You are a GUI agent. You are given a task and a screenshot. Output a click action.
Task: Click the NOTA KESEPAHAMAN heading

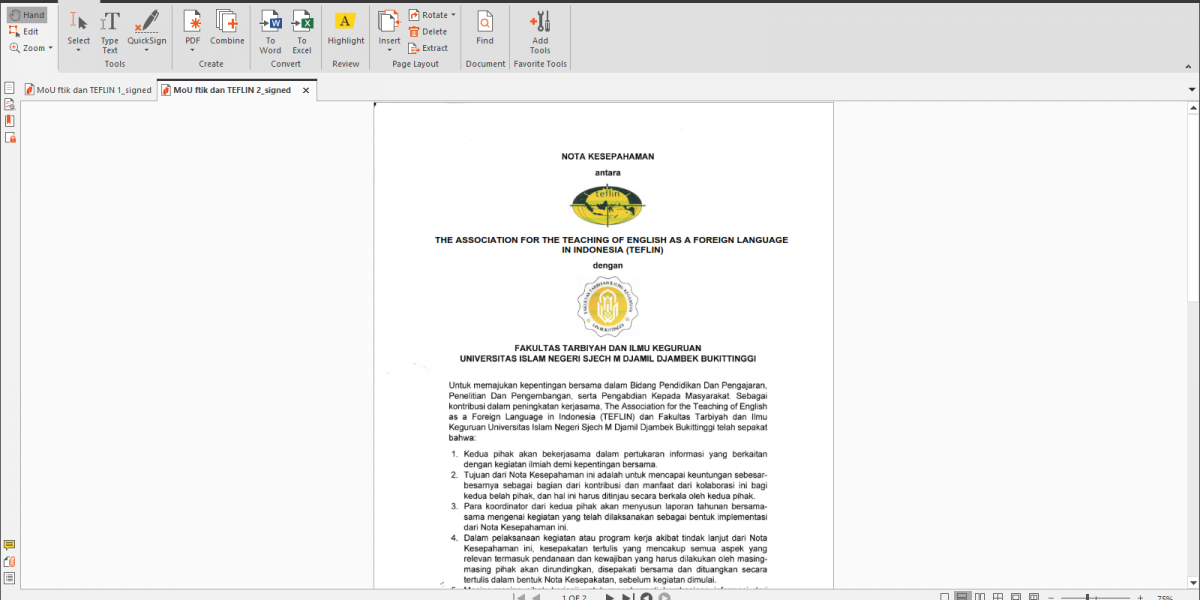click(608, 157)
